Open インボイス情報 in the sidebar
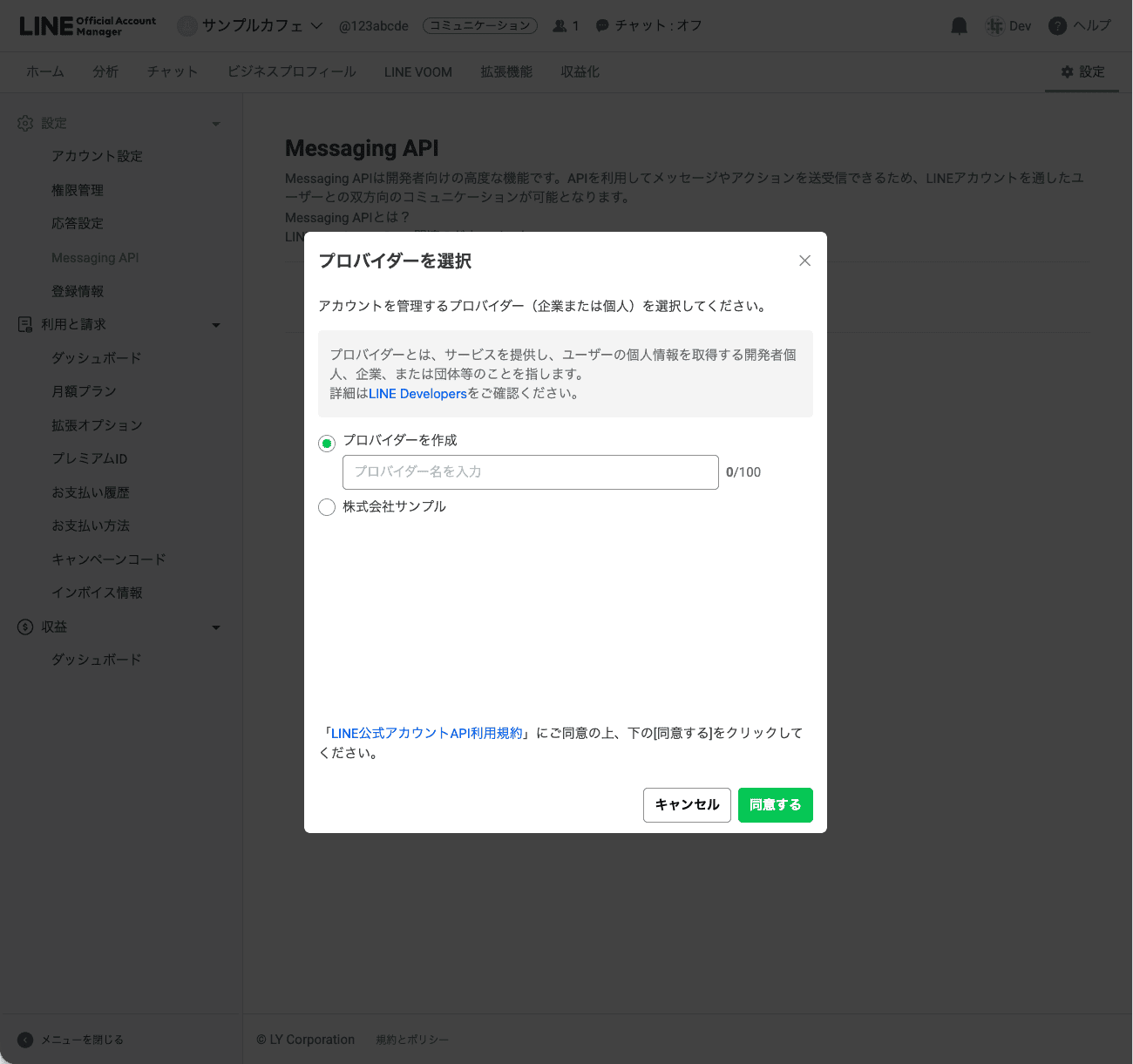Image resolution: width=1133 pixels, height=1064 pixels. point(97,593)
